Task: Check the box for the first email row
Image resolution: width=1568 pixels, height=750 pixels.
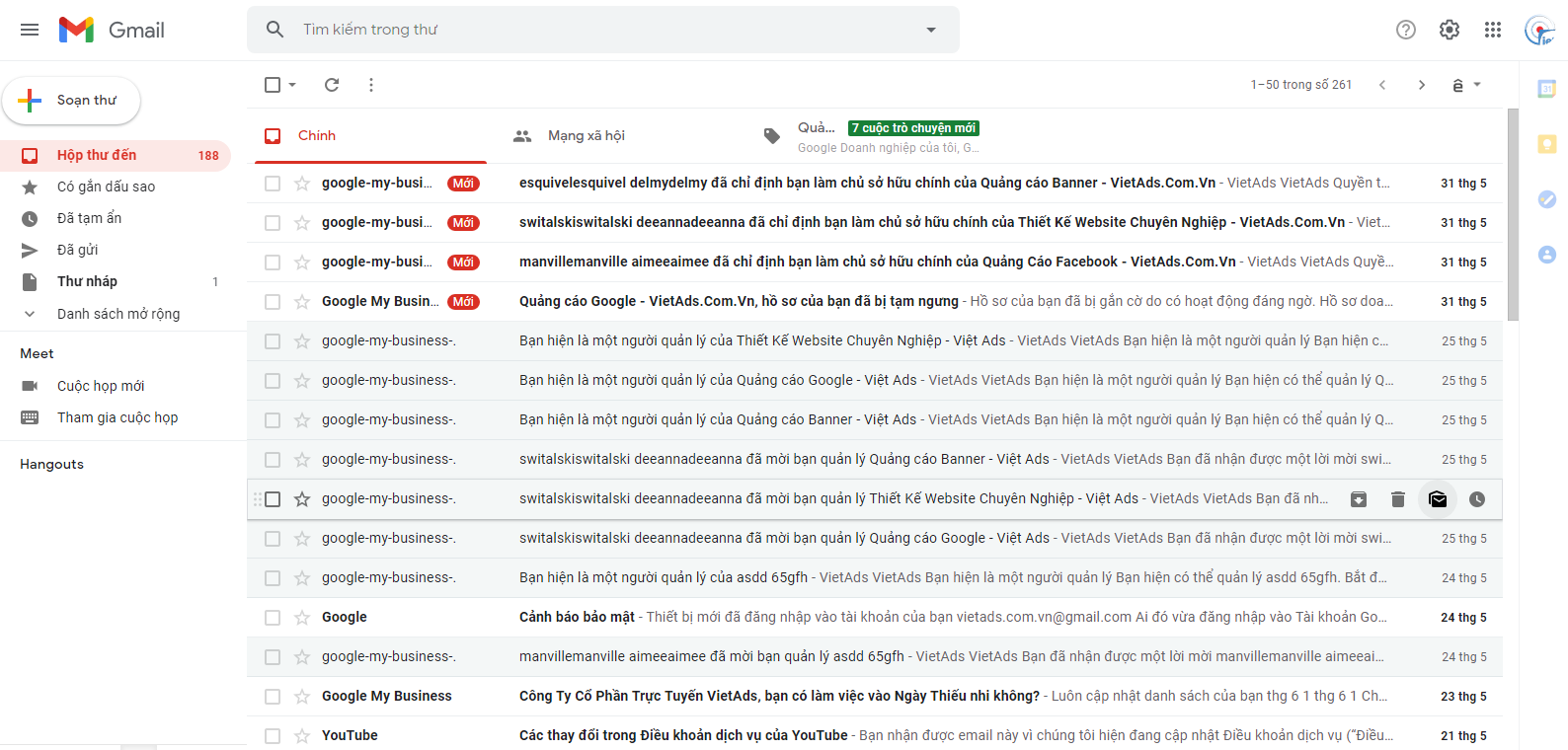Action: click(x=273, y=184)
